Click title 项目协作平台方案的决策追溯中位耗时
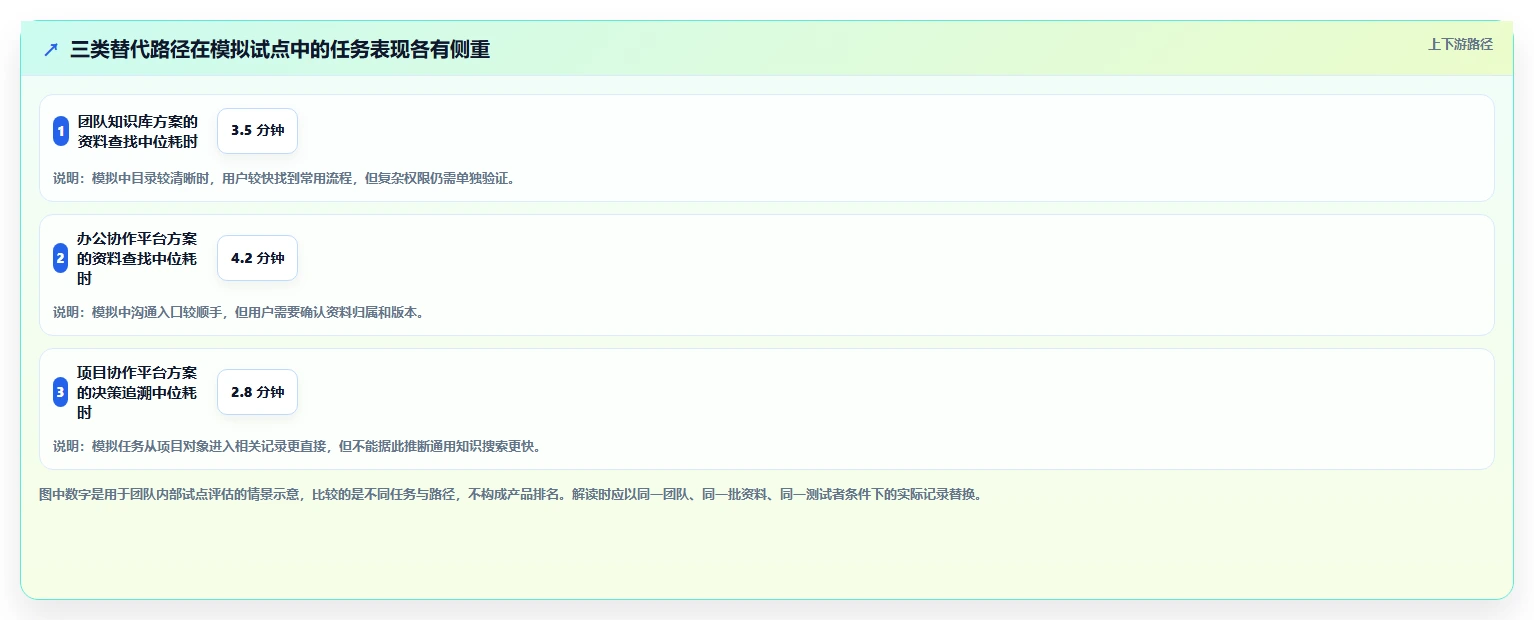The height and width of the screenshot is (620, 1534). pos(138,392)
